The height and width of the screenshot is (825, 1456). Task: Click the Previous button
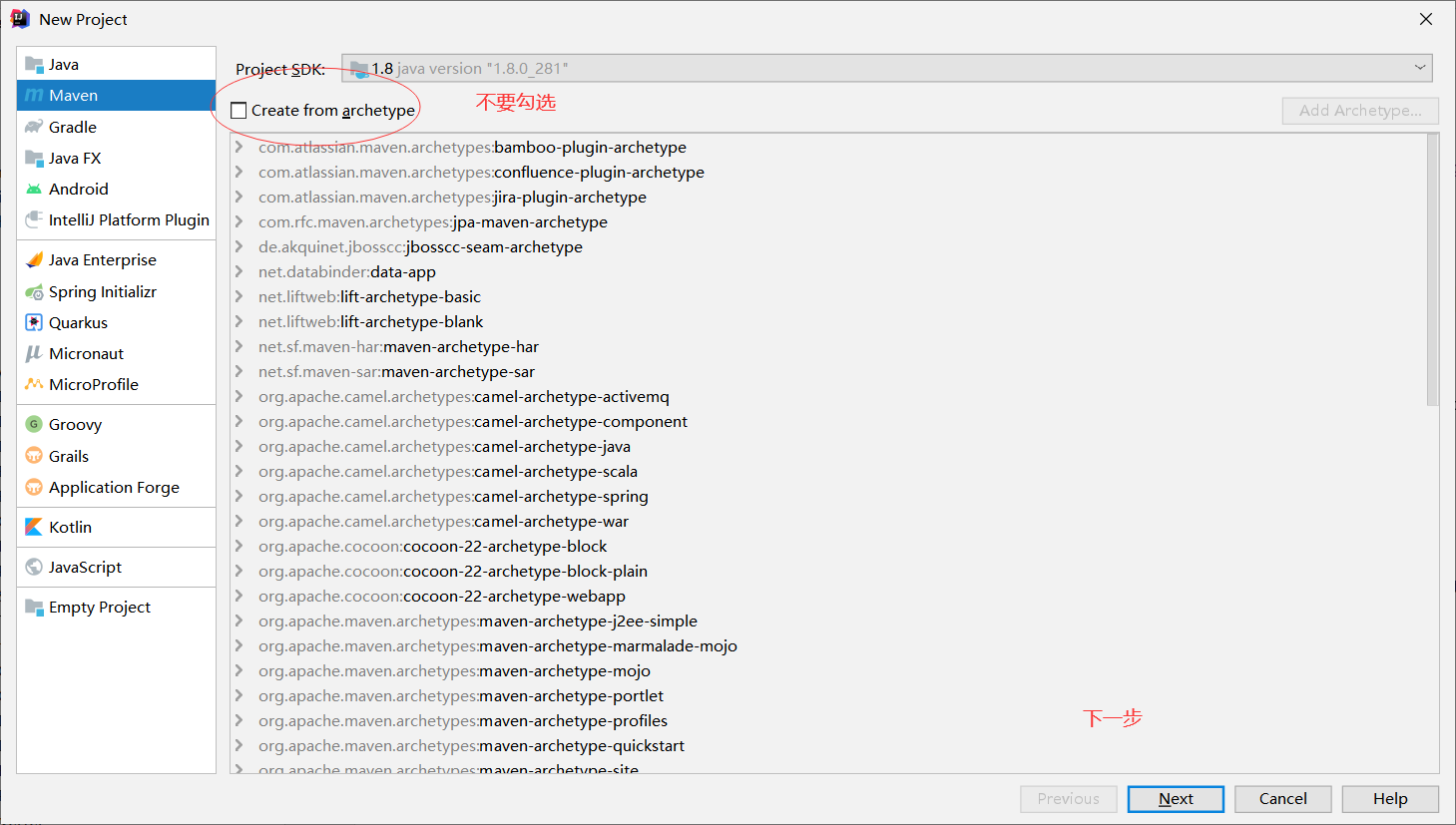[x=1068, y=799]
